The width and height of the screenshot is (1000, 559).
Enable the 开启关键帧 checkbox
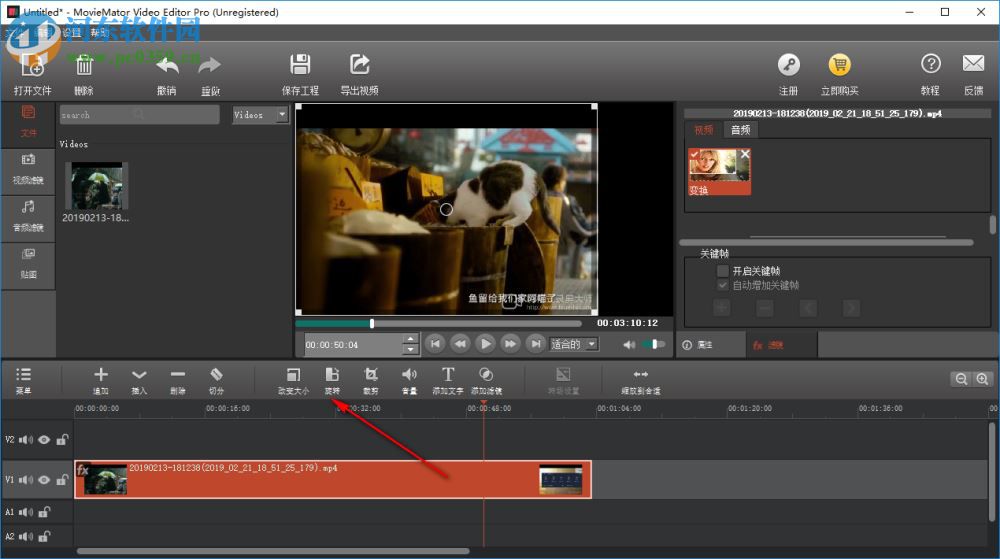723,271
